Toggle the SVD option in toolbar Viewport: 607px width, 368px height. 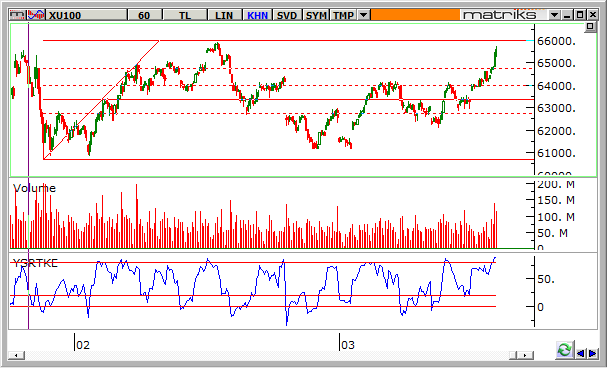click(287, 15)
